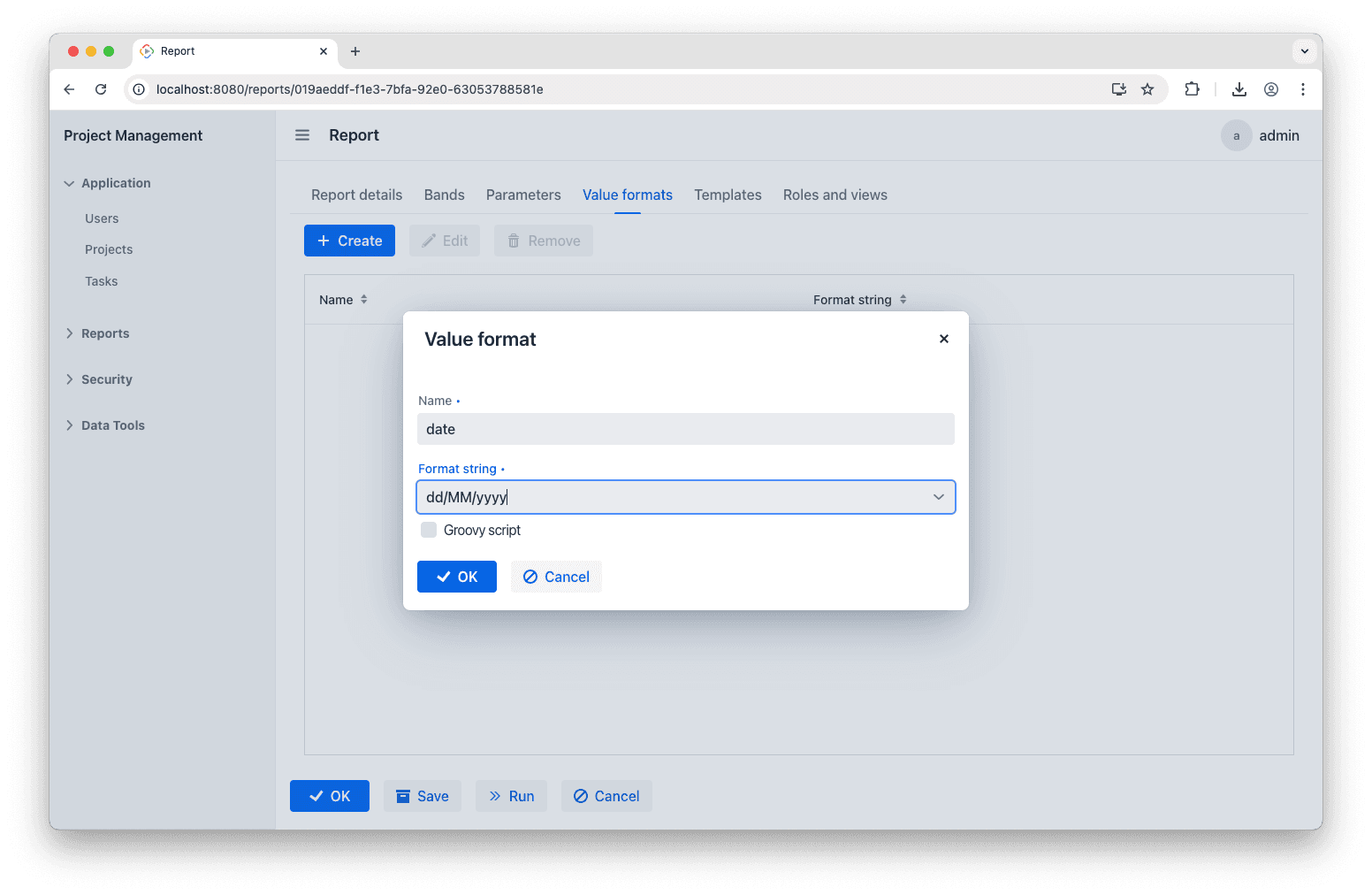The image size is (1372, 895).
Task: Click the Name input field containing date
Action: pyautogui.click(x=686, y=429)
